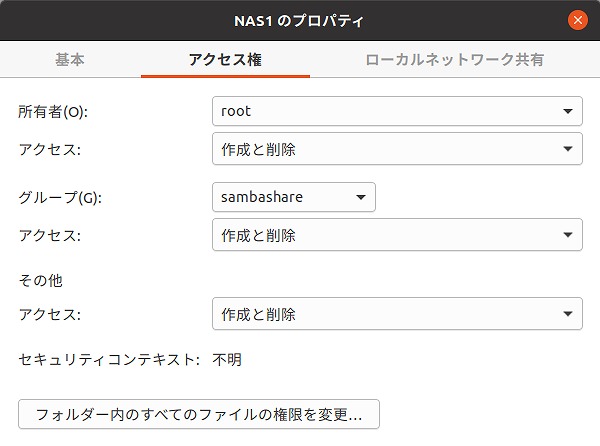Switch to the 基本 tab
Image resolution: width=600 pixels, height=446 pixels.
pyautogui.click(x=70, y=60)
